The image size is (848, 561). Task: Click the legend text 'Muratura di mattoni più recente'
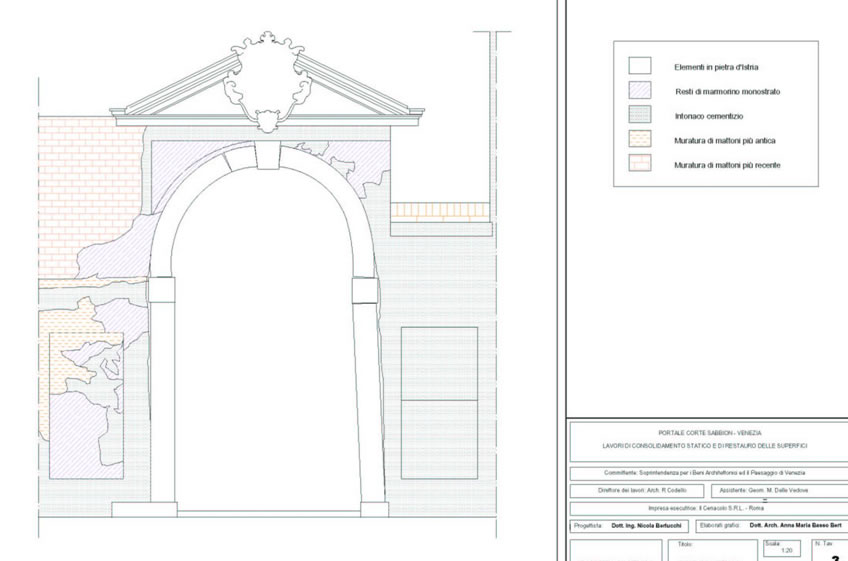pyautogui.click(x=727, y=165)
